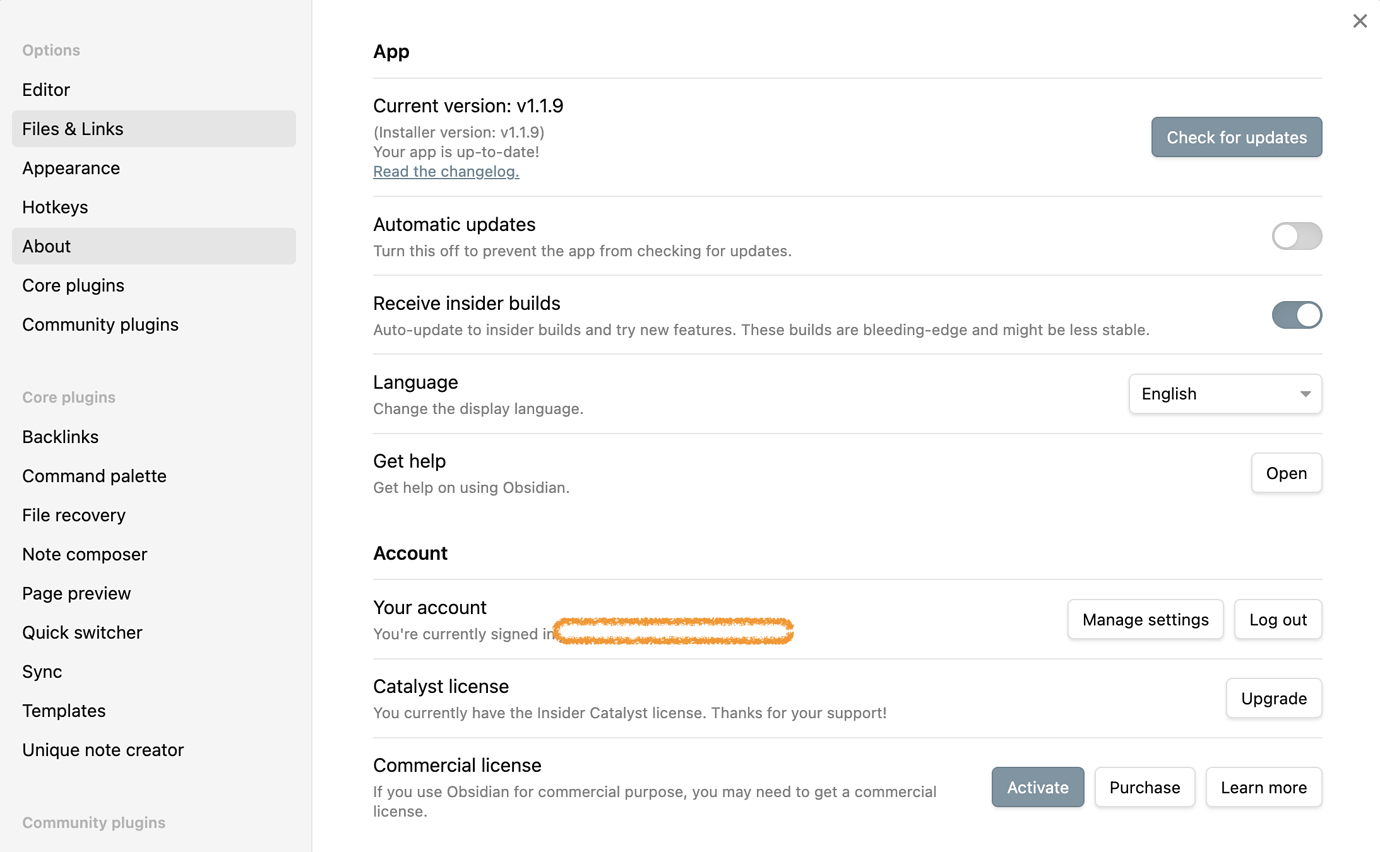This screenshot has height=852, width=1380.
Task: Open the Language dropdown set to English
Action: [1224, 394]
